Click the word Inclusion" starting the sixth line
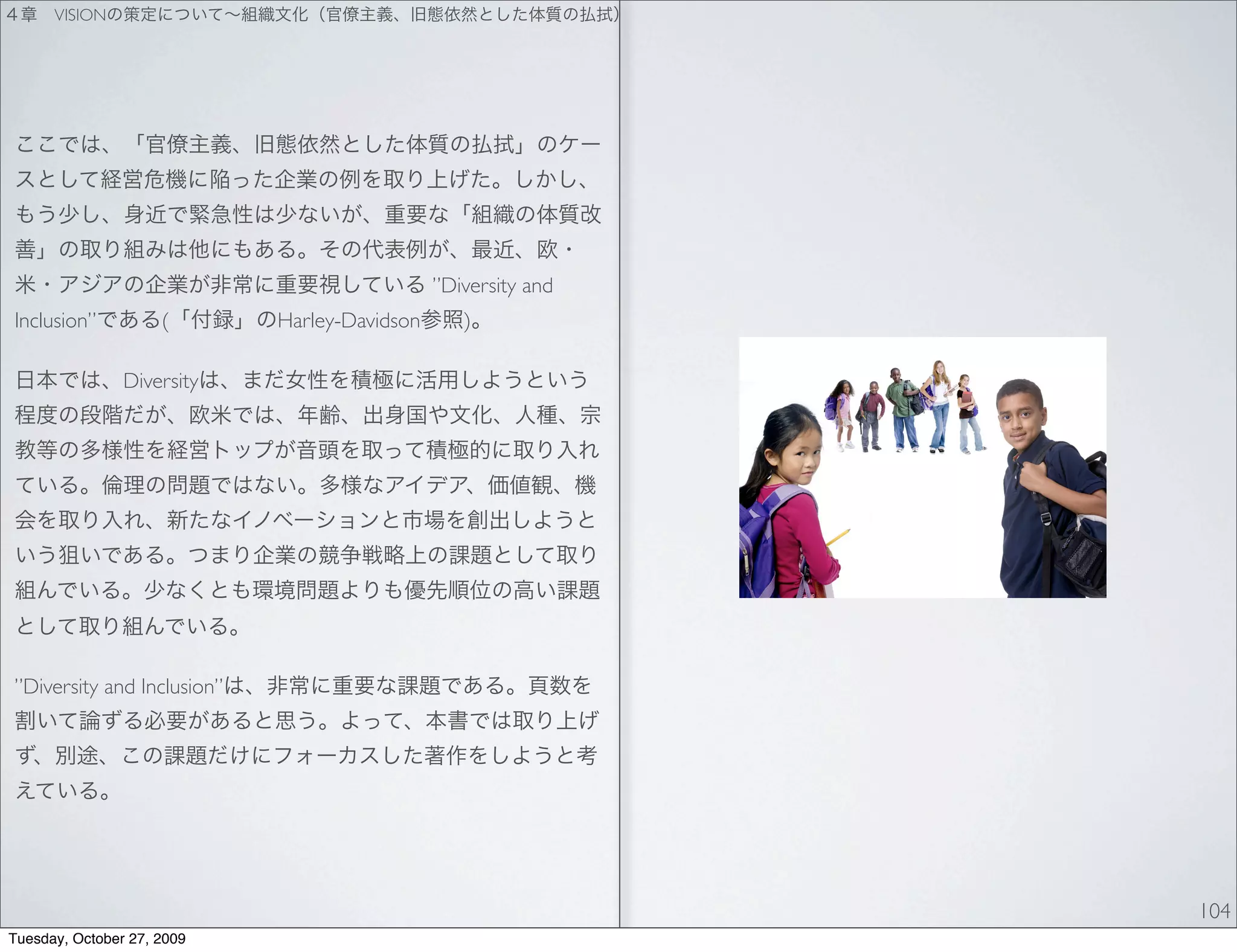 [54, 321]
